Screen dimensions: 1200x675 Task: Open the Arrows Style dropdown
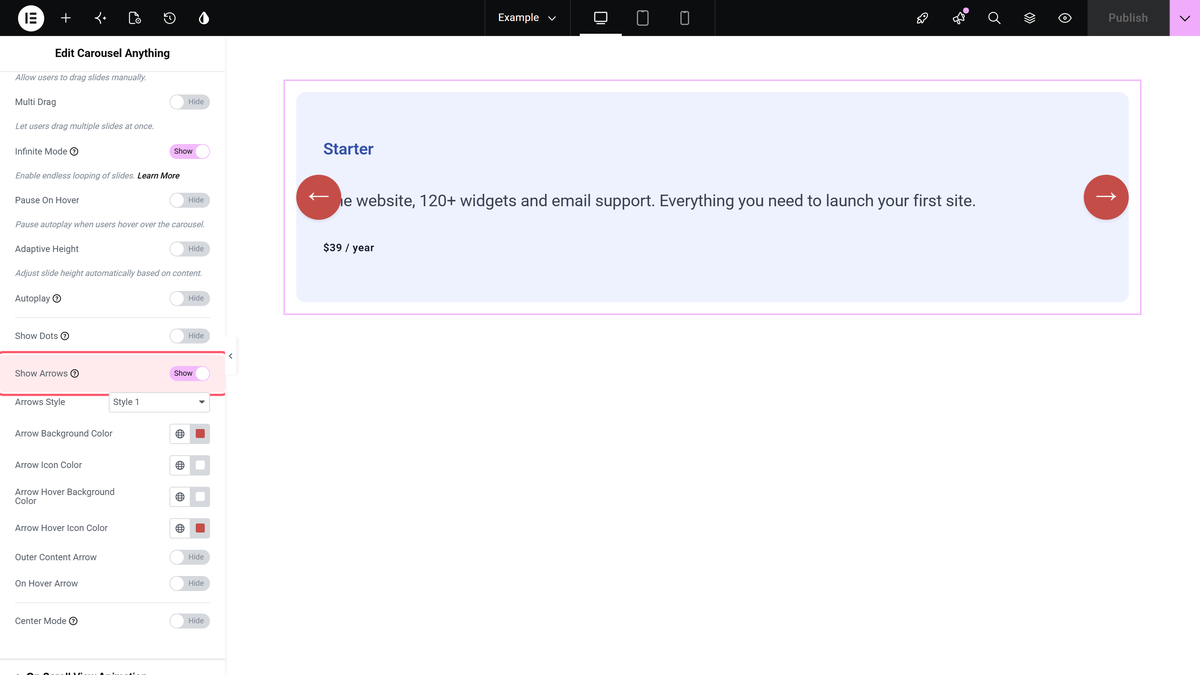point(159,402)
